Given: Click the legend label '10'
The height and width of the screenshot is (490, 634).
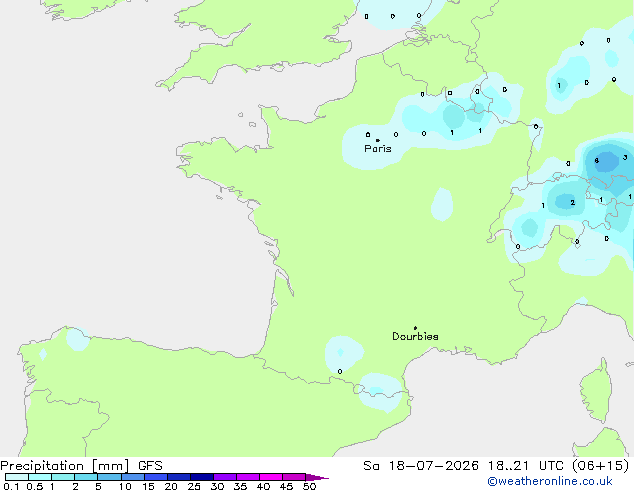Looking at the screenshot, I should click(x=125, y=486).
